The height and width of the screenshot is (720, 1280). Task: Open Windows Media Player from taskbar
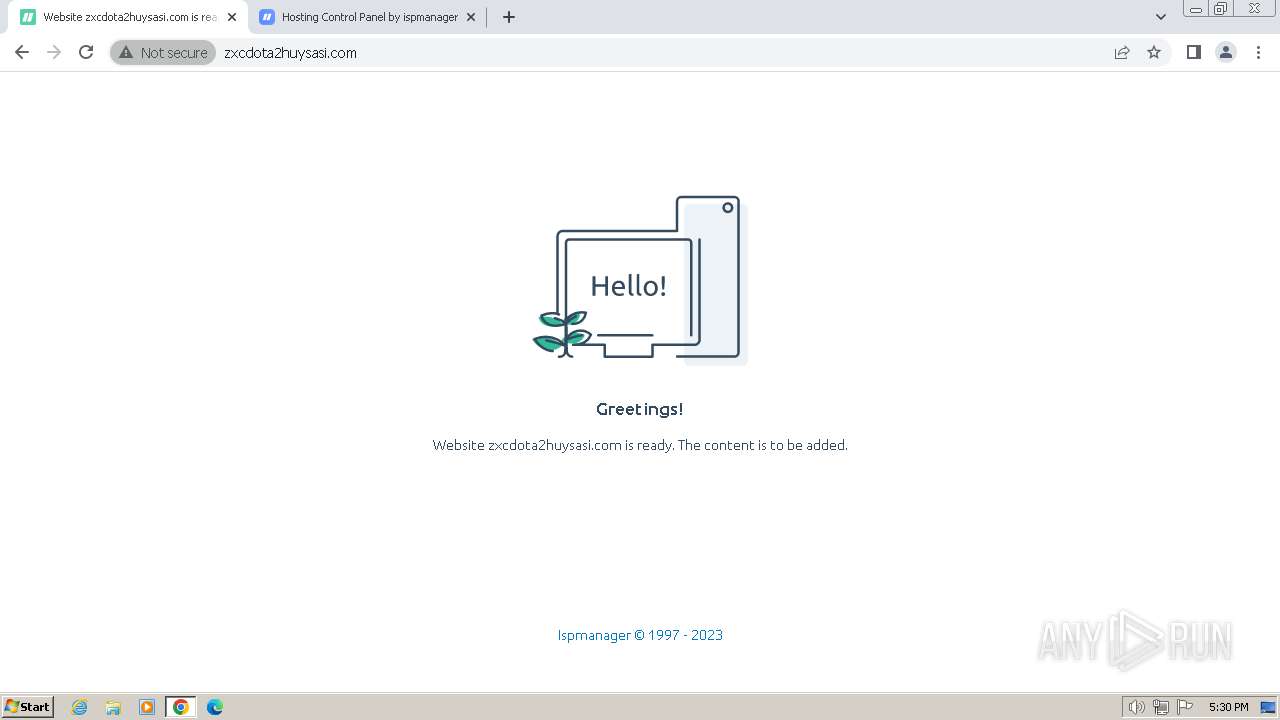coord(147,707)
